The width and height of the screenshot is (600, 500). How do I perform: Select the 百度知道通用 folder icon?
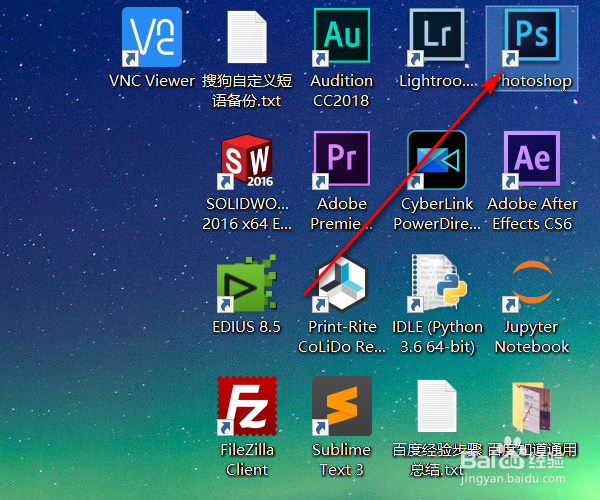(x=532, y=407)
